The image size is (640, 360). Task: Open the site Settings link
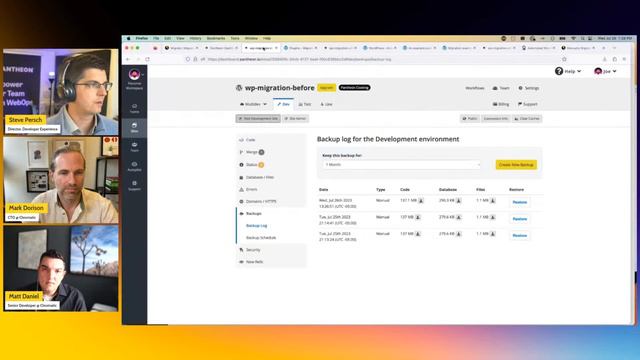pyautogui.click(x=529, y=88)
